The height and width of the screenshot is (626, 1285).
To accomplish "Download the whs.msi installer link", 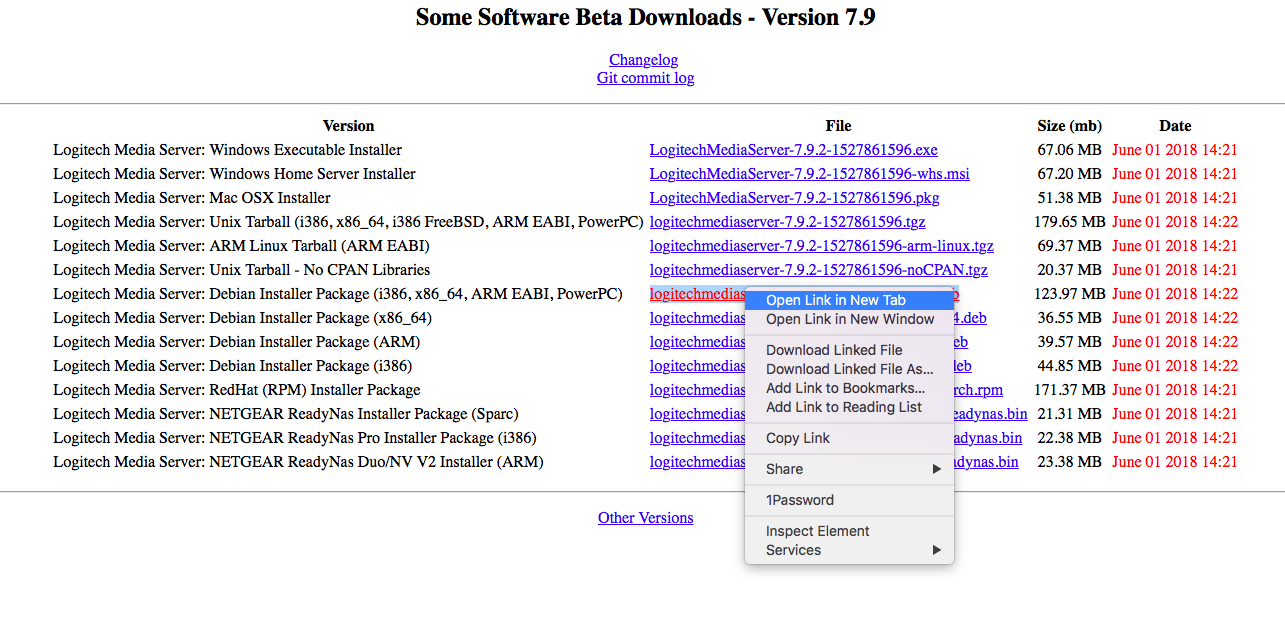I will point(809,174).
